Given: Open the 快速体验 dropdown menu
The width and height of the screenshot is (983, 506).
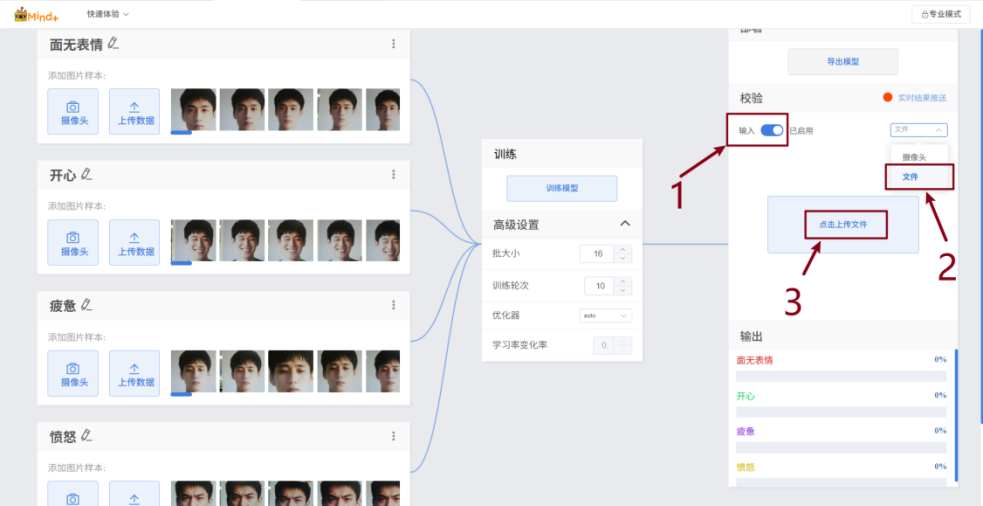Looking at the screenshot, I should tap(108, 14).
